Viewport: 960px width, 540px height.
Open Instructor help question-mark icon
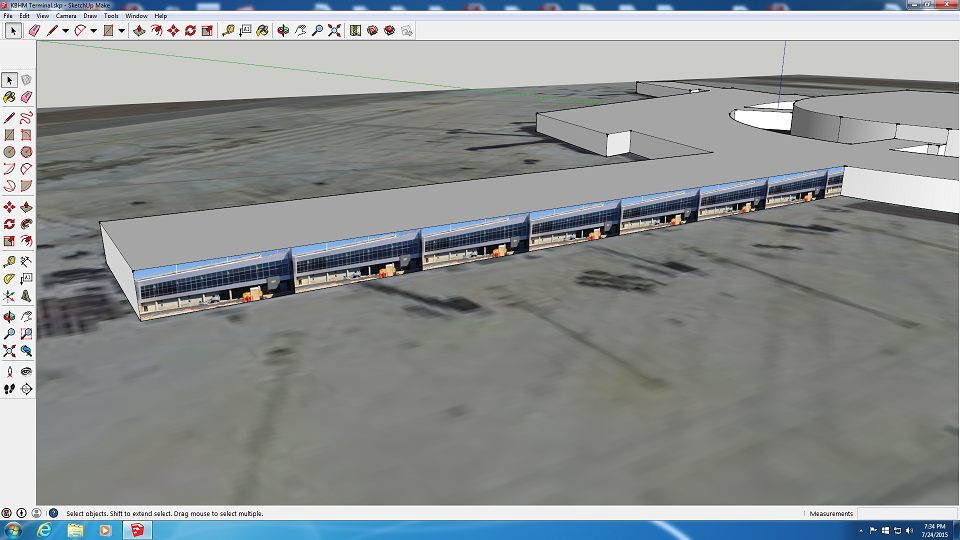pyautogui.click(x=53, y=513)
